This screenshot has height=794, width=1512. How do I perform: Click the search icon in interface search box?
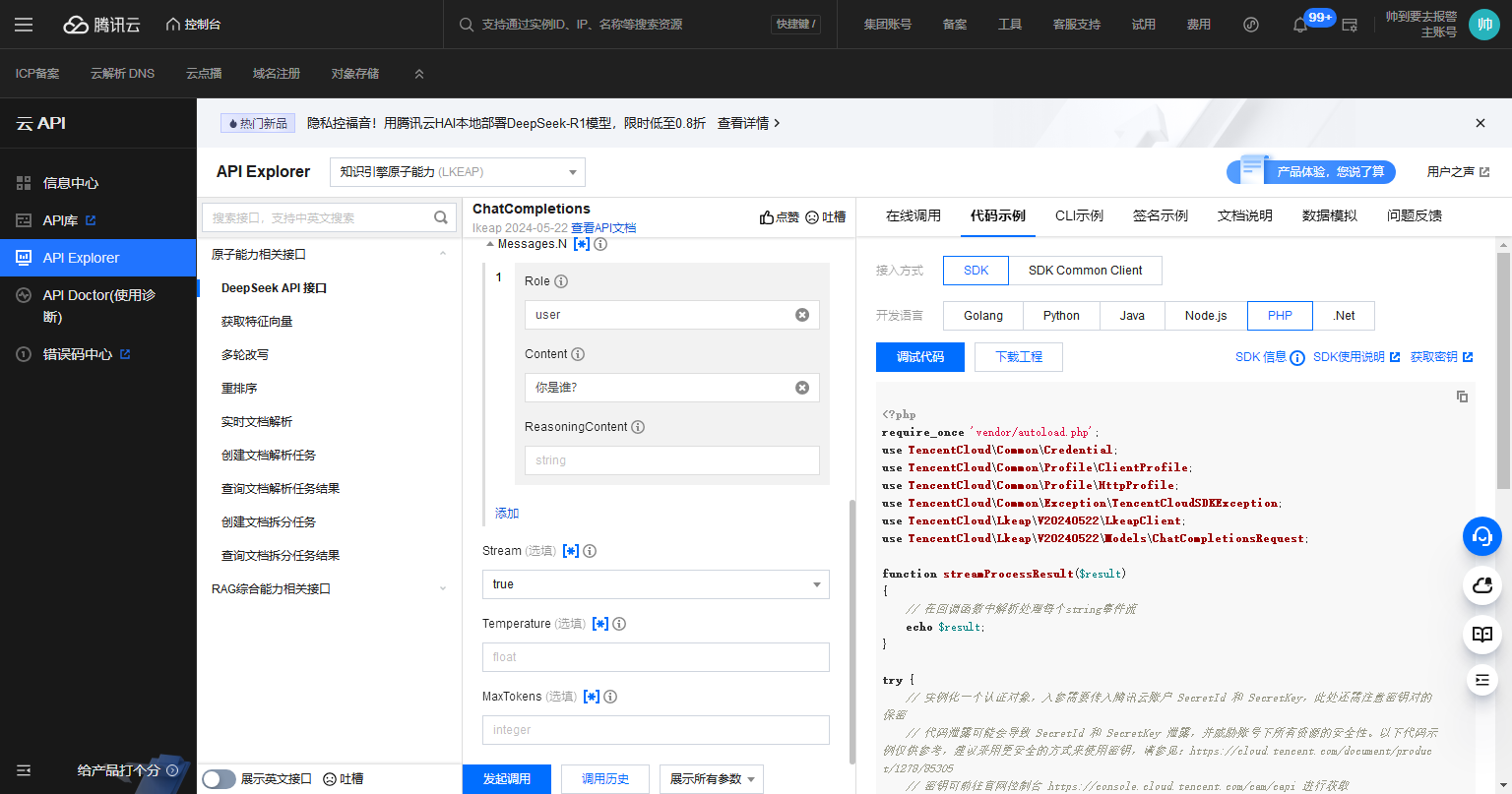441,217
